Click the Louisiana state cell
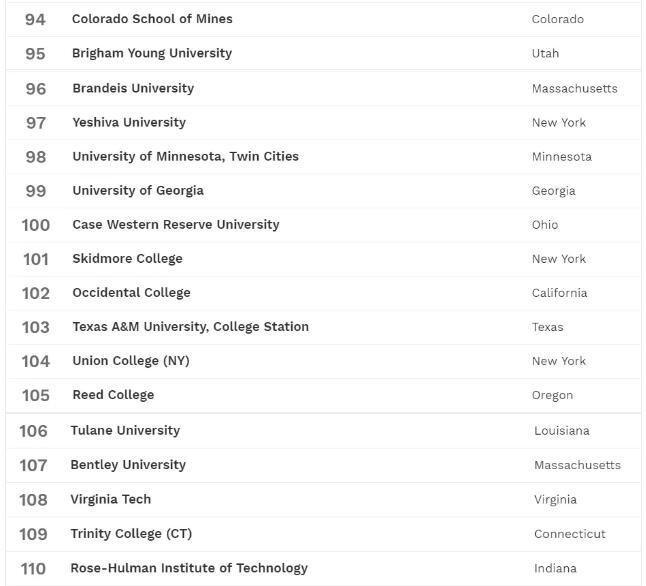 coord(561,431)
